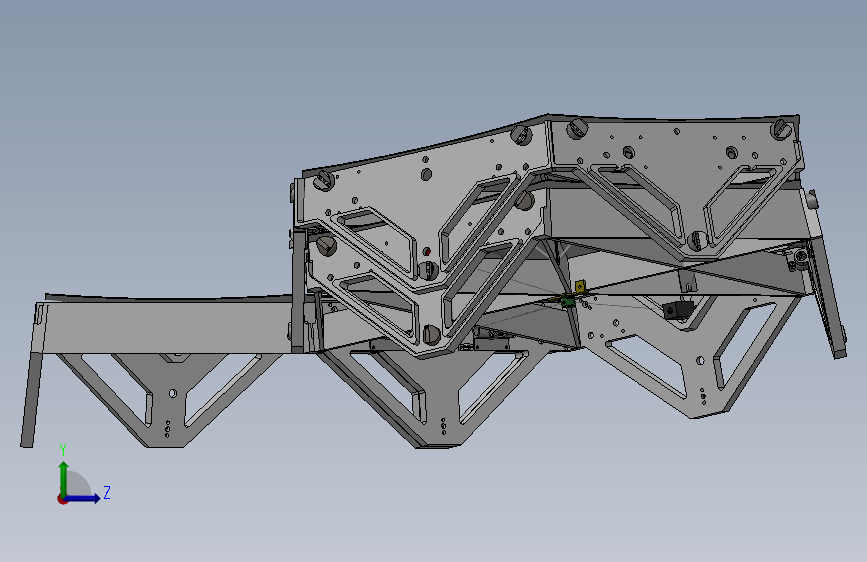Click the red X axis origin of the triad
The image size is (867, 562).
pyautogui.click(x=62, y=499)
